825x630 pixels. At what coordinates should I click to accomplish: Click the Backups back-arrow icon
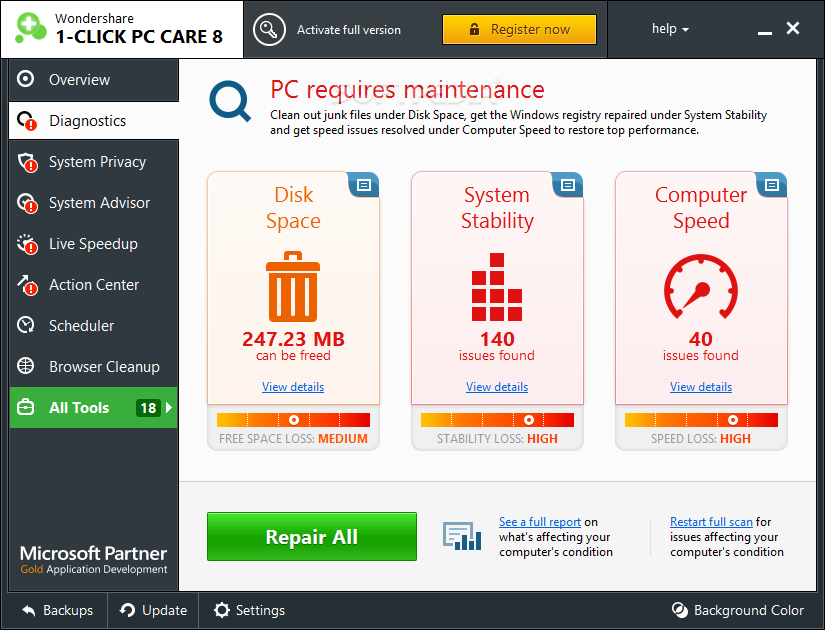[x=29, y=611]
